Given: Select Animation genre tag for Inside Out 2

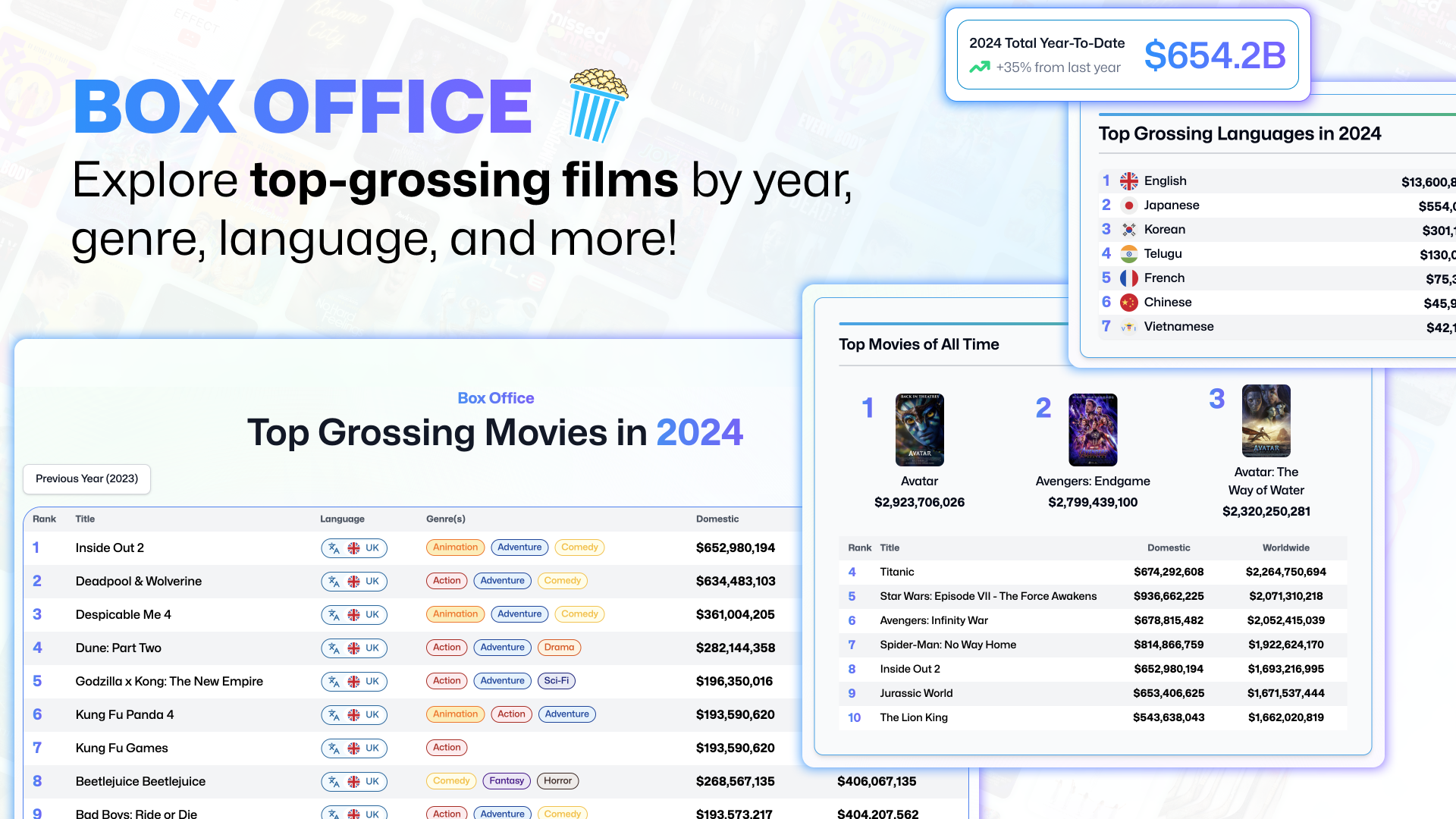Looking at the screenshot, I should coord(455,547).
